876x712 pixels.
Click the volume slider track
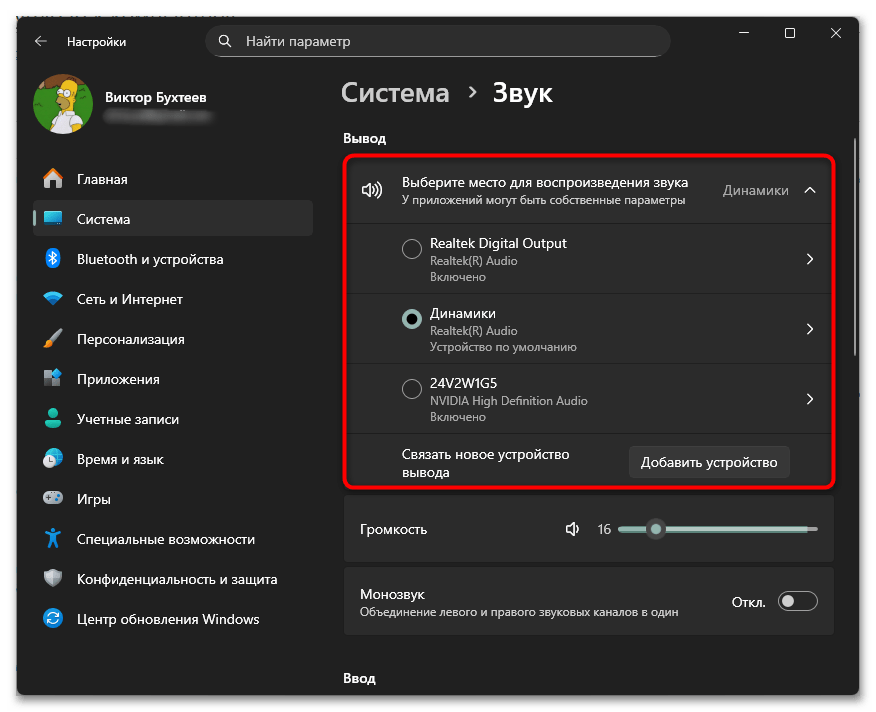coord(740,529)
